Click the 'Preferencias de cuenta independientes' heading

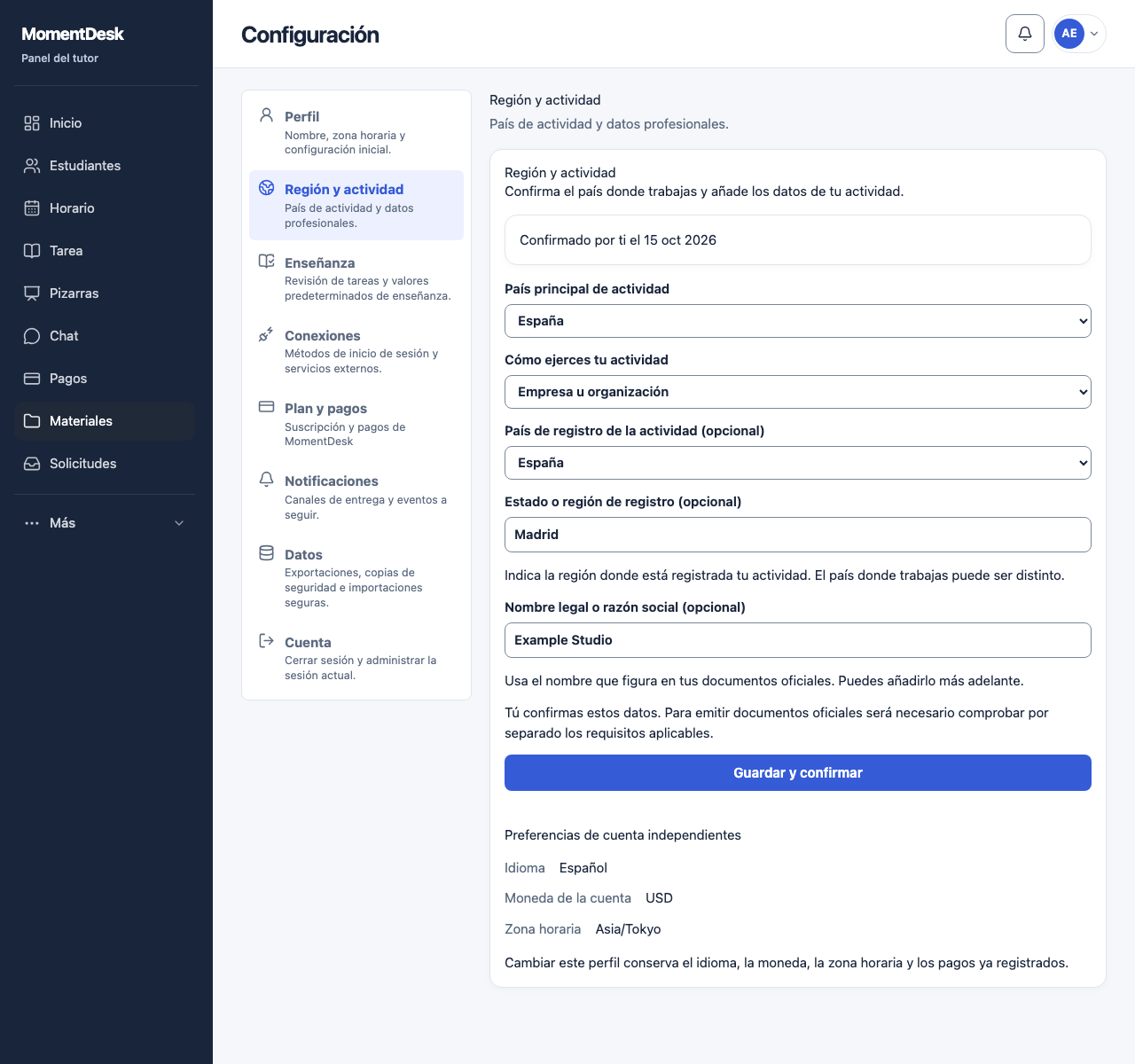tap(622, 835)
